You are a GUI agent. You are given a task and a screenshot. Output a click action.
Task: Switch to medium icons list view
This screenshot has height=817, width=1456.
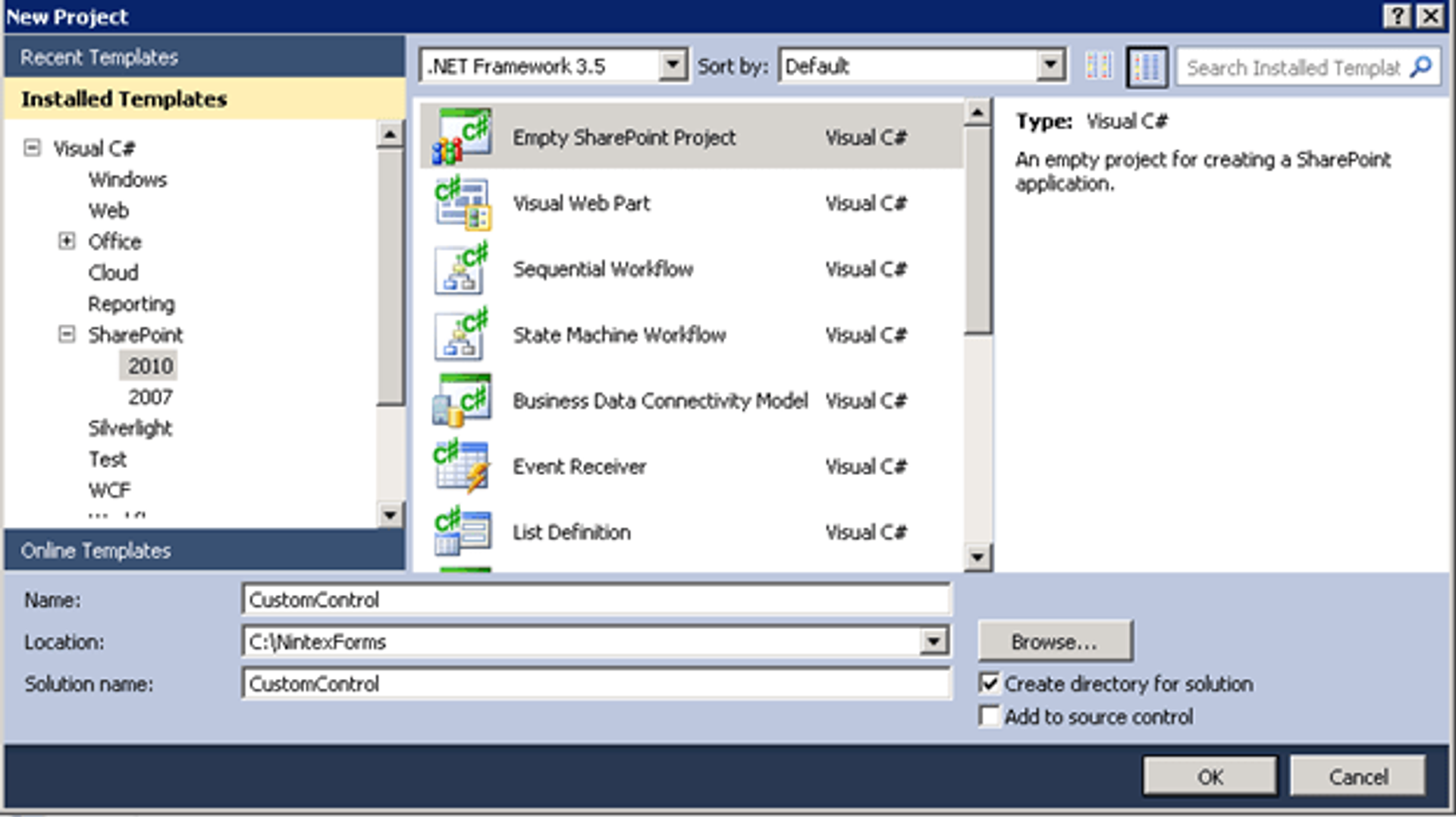click(x=1147, y=67)
